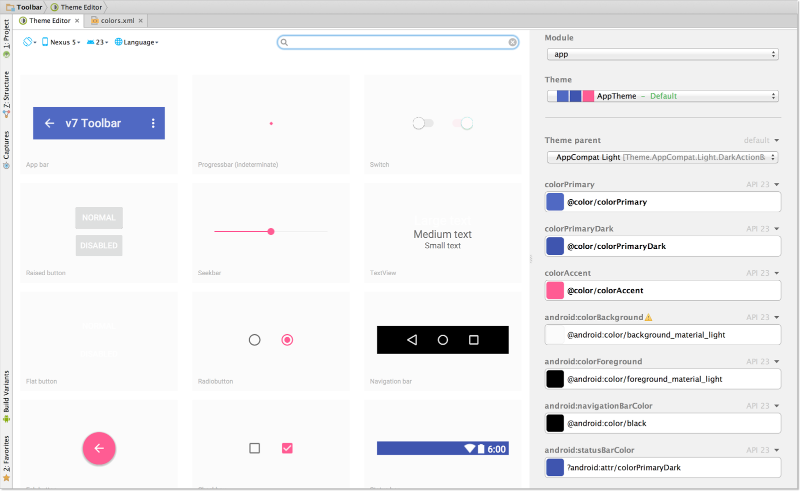Click the pink seekbar thumb
Screen dimensions: 800x491
click(x=271, y=231)
